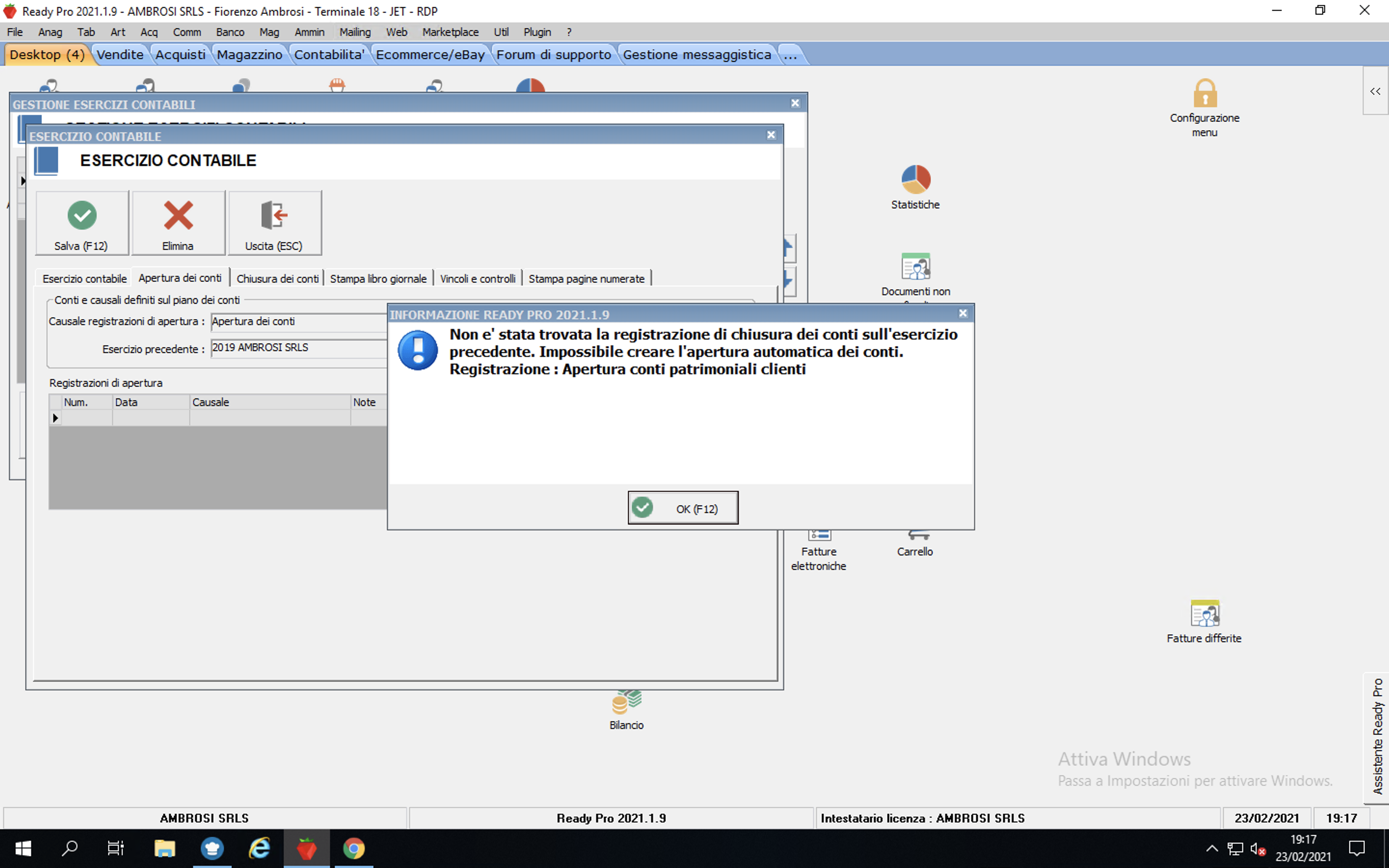Open the Fatture differite icon

[1204, 622]
